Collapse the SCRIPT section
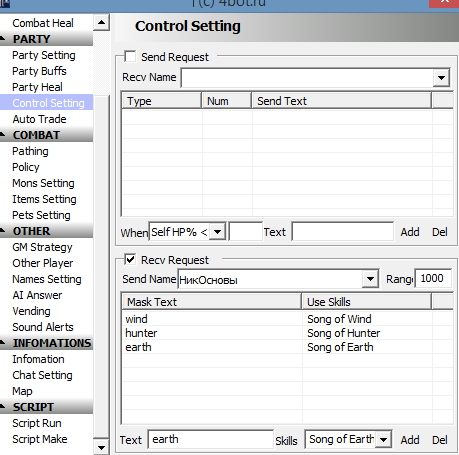Image resolution: width=459 pixels, height=455 pixels. tap(46, 407)
